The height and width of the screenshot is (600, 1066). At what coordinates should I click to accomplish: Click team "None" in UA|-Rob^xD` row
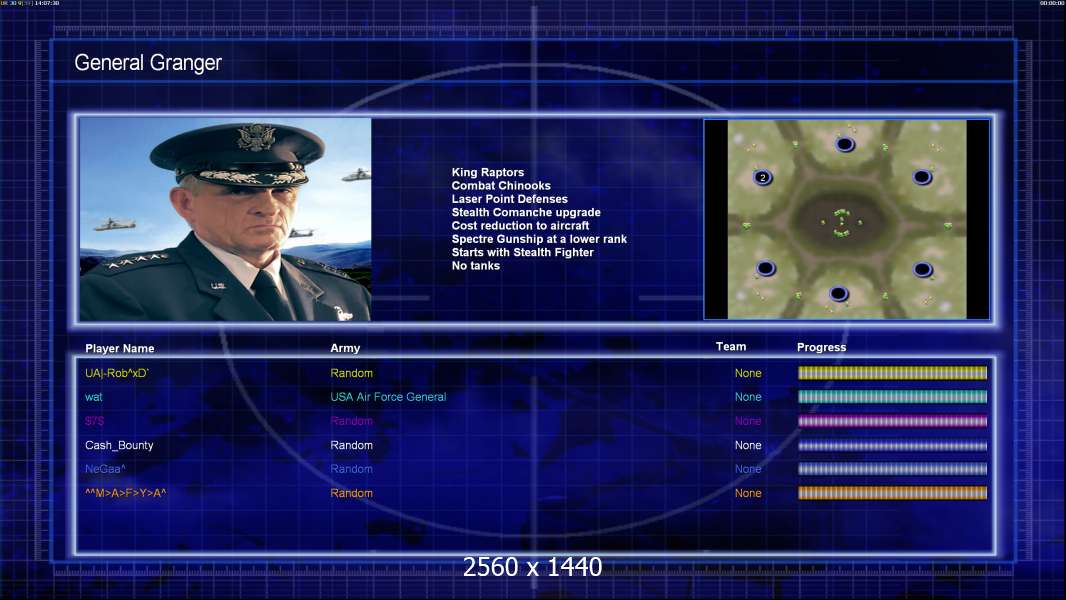(748, 373)
